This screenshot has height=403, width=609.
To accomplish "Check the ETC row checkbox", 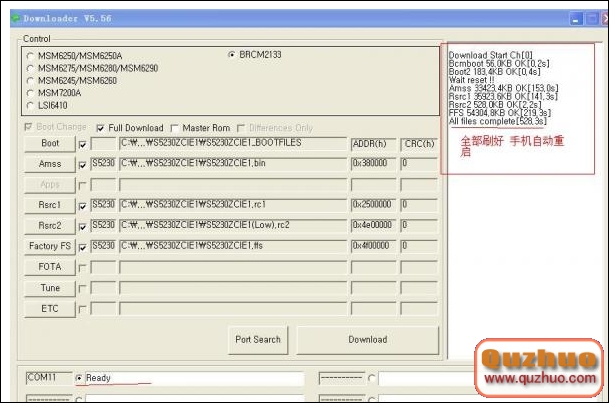I will tap(82, 309).
